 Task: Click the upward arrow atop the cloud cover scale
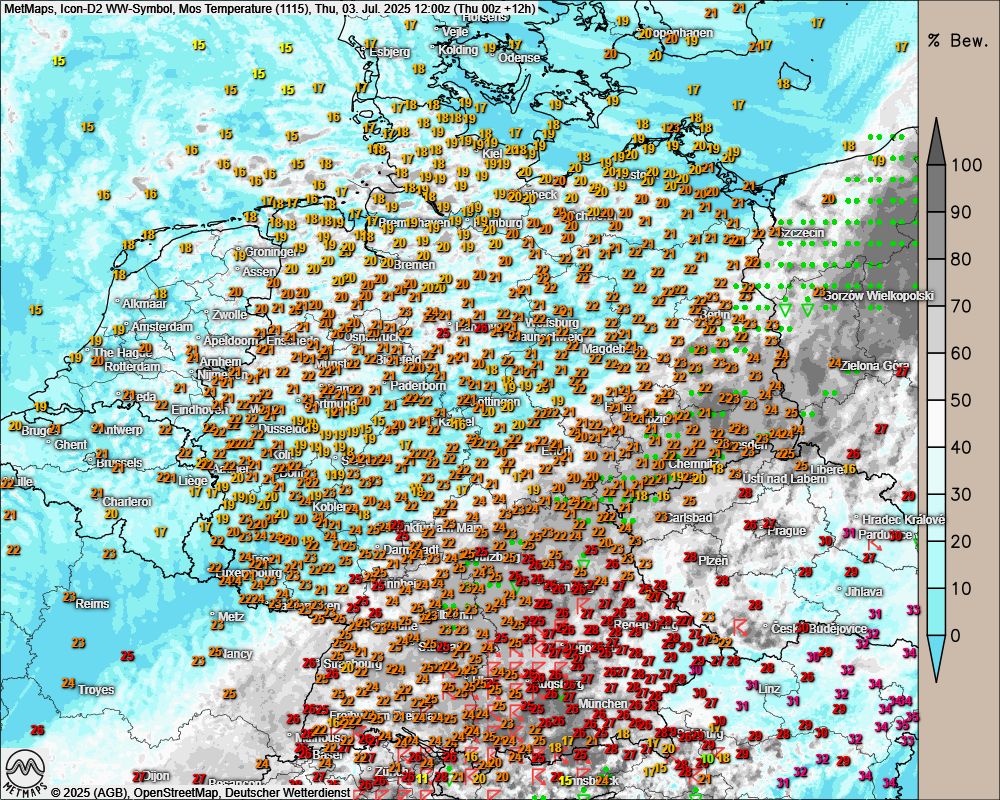[x=936, y=141]
